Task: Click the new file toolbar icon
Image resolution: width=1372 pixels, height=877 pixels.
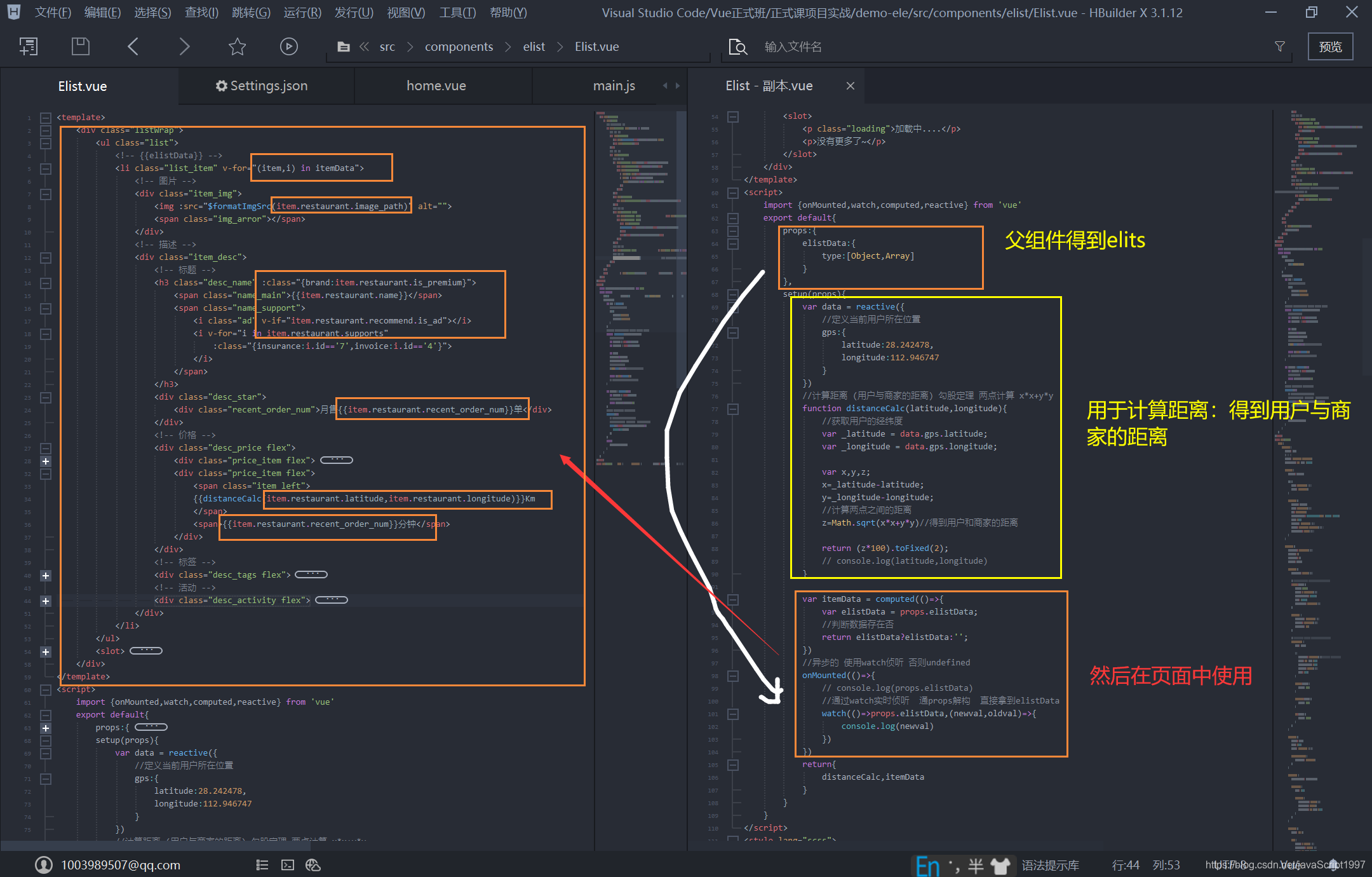Action: [x=29, y=46]
